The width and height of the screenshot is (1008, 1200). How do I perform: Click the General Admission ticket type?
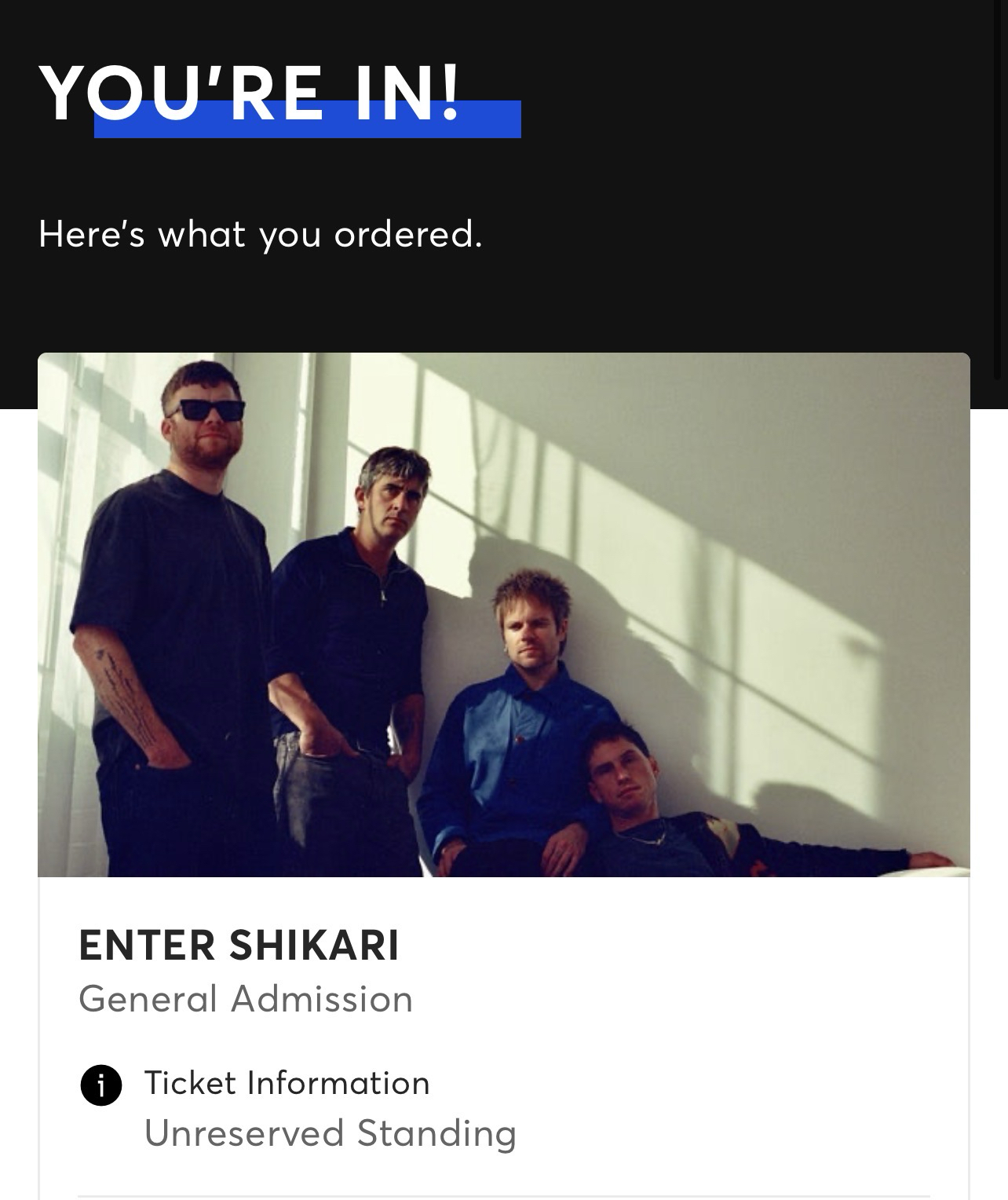[x=246, y=999]
